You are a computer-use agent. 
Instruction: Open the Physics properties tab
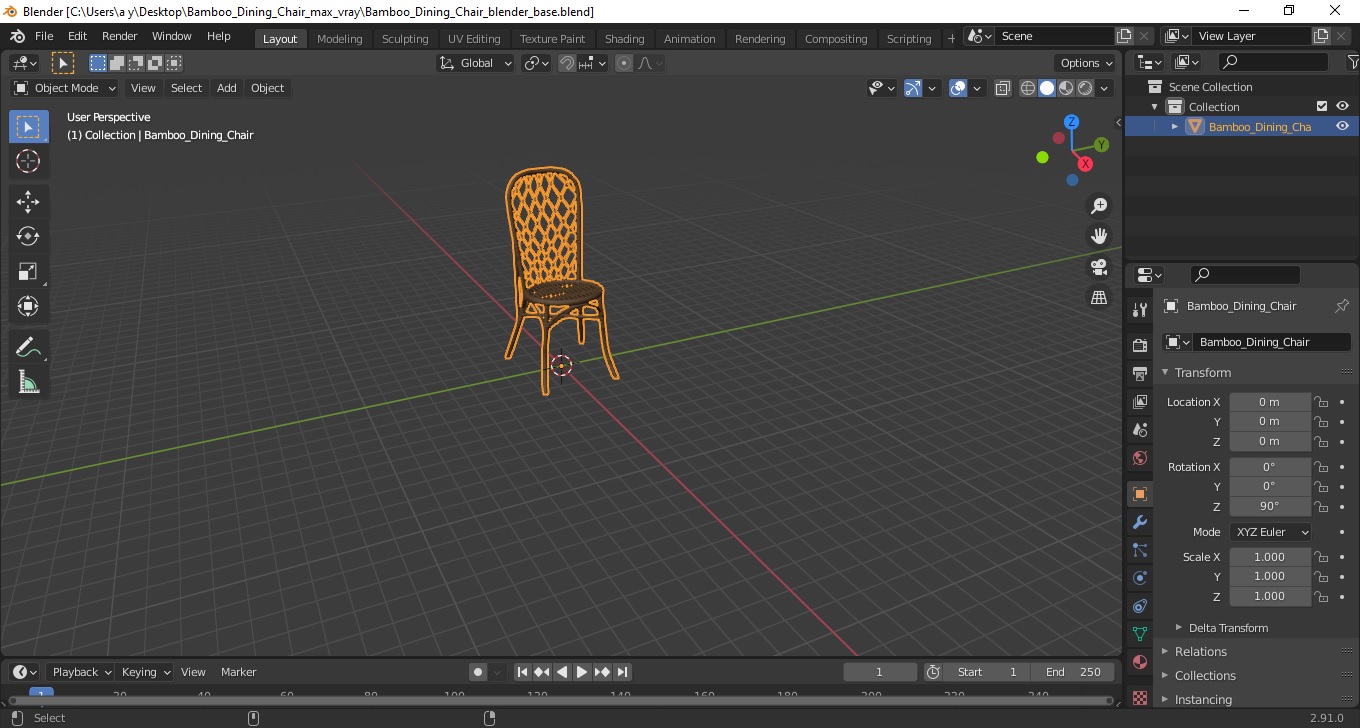[1140, 578]
